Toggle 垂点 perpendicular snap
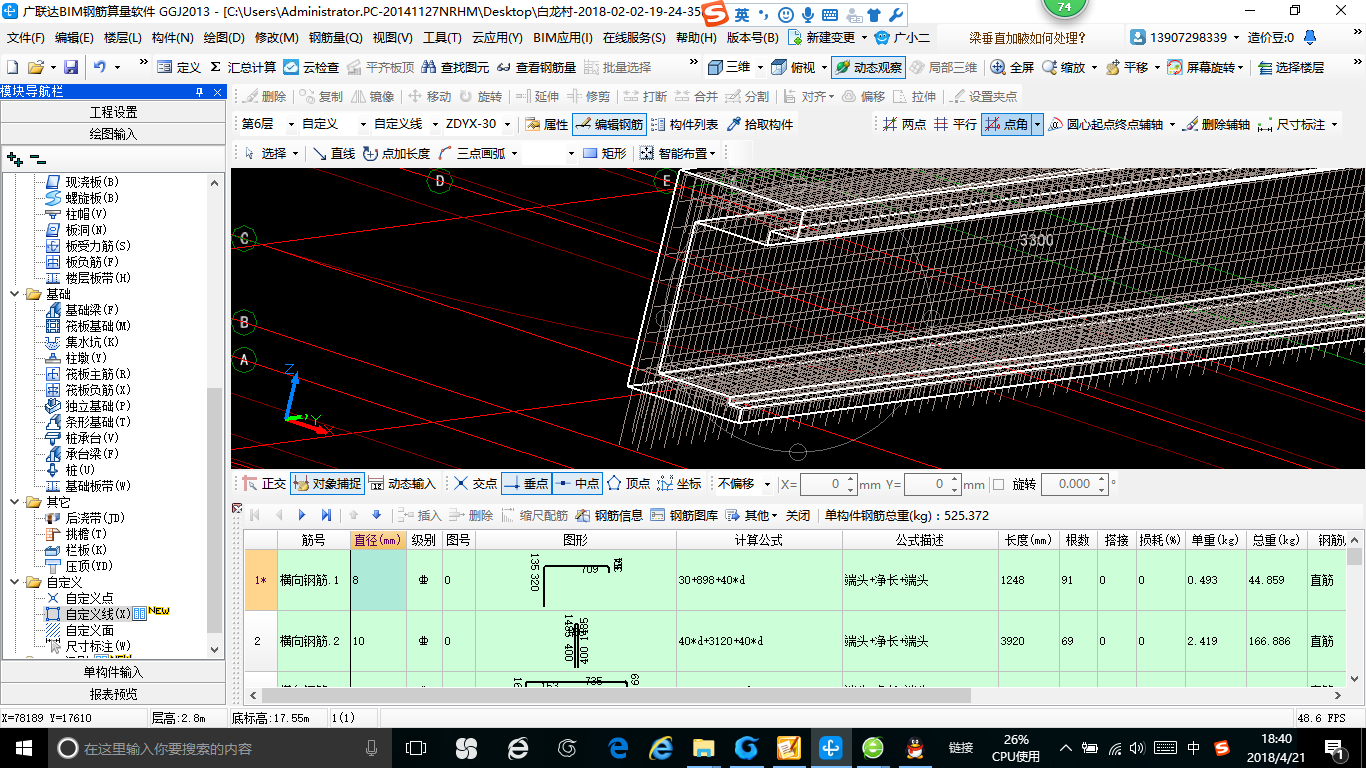Image resolution: width=1366 pixels, height=768 pixels. coord(526,483)
